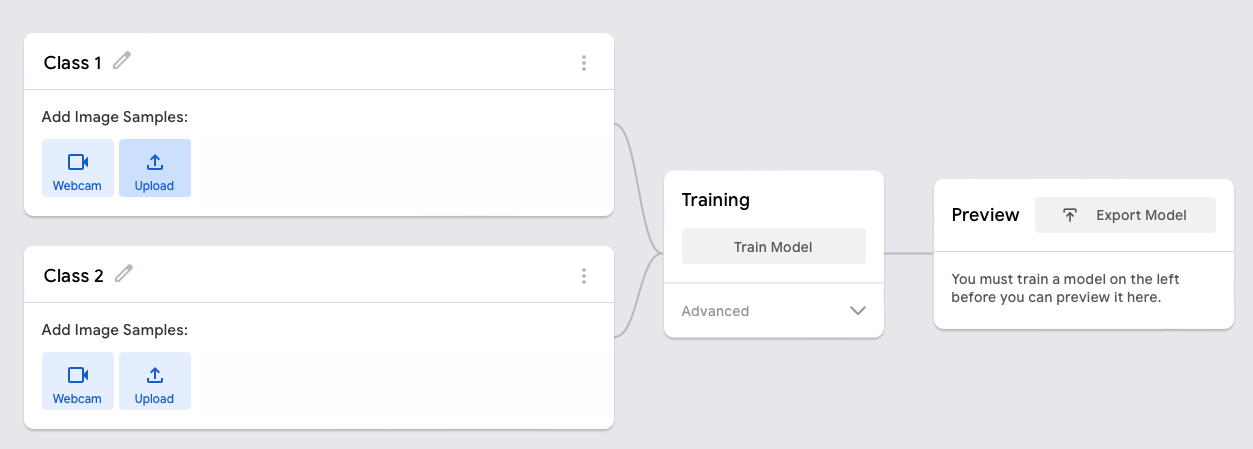
Task: Select the Class 2 name text
Action: (x=74, y=276)
